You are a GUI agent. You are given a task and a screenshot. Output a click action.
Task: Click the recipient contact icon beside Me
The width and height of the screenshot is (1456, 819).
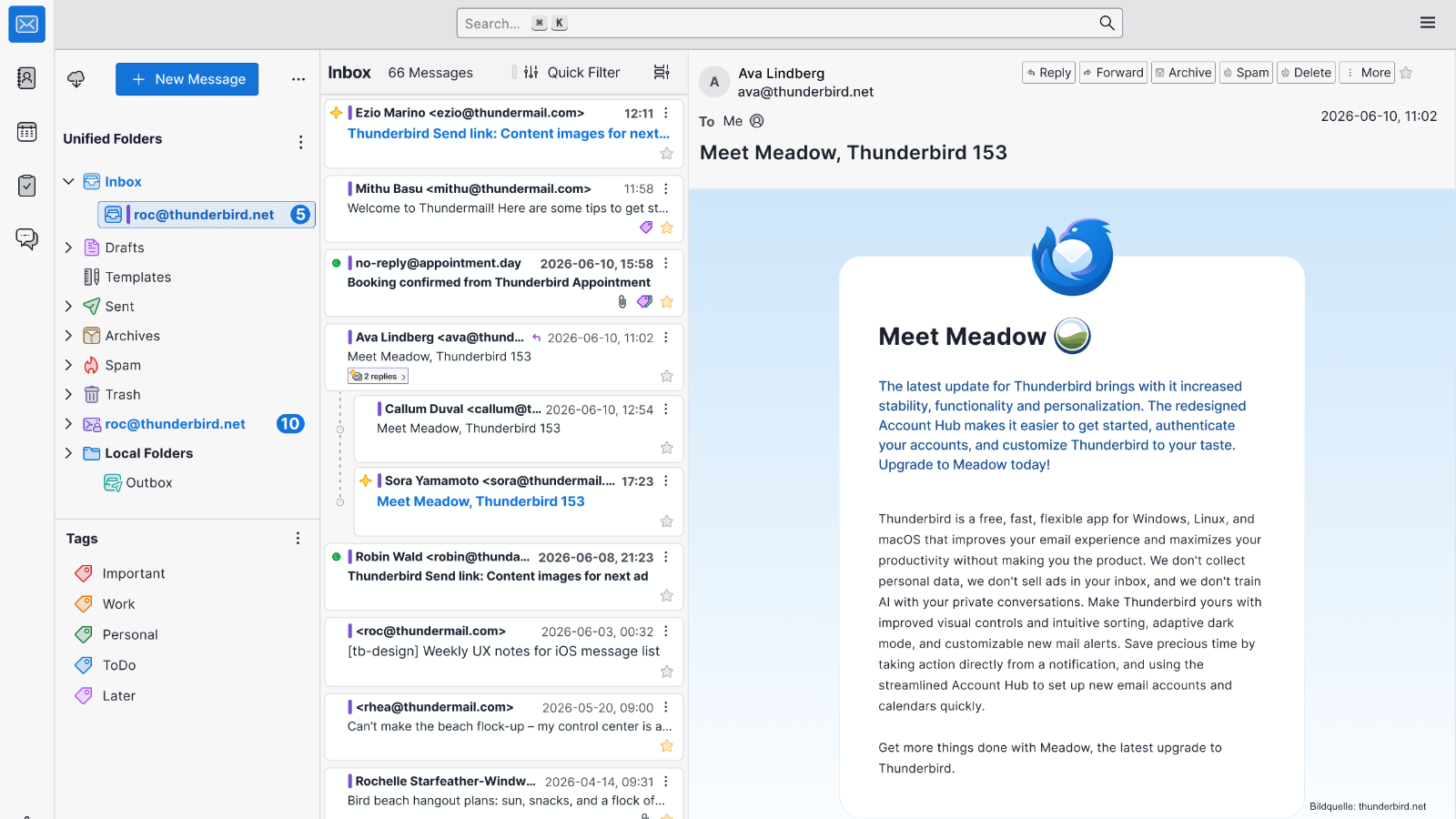click(x=757, y=121)
